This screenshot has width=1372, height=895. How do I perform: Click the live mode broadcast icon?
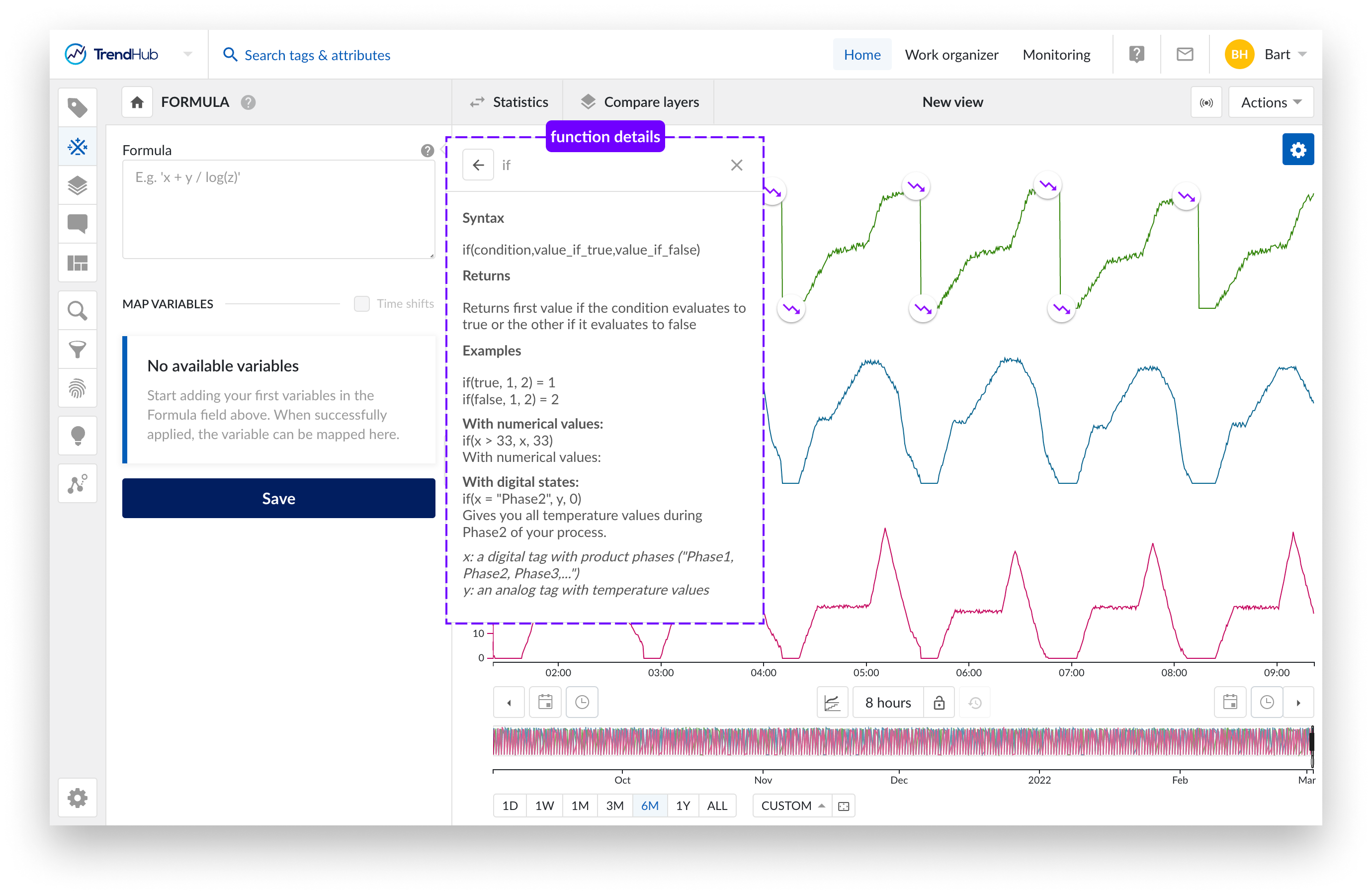point(1205,102)
